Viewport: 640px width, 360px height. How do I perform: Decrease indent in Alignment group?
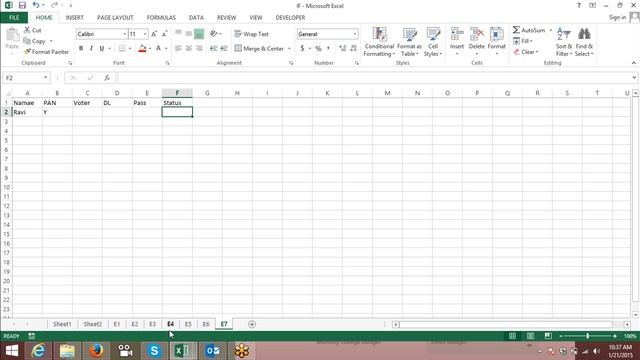[x=213, y=48]
